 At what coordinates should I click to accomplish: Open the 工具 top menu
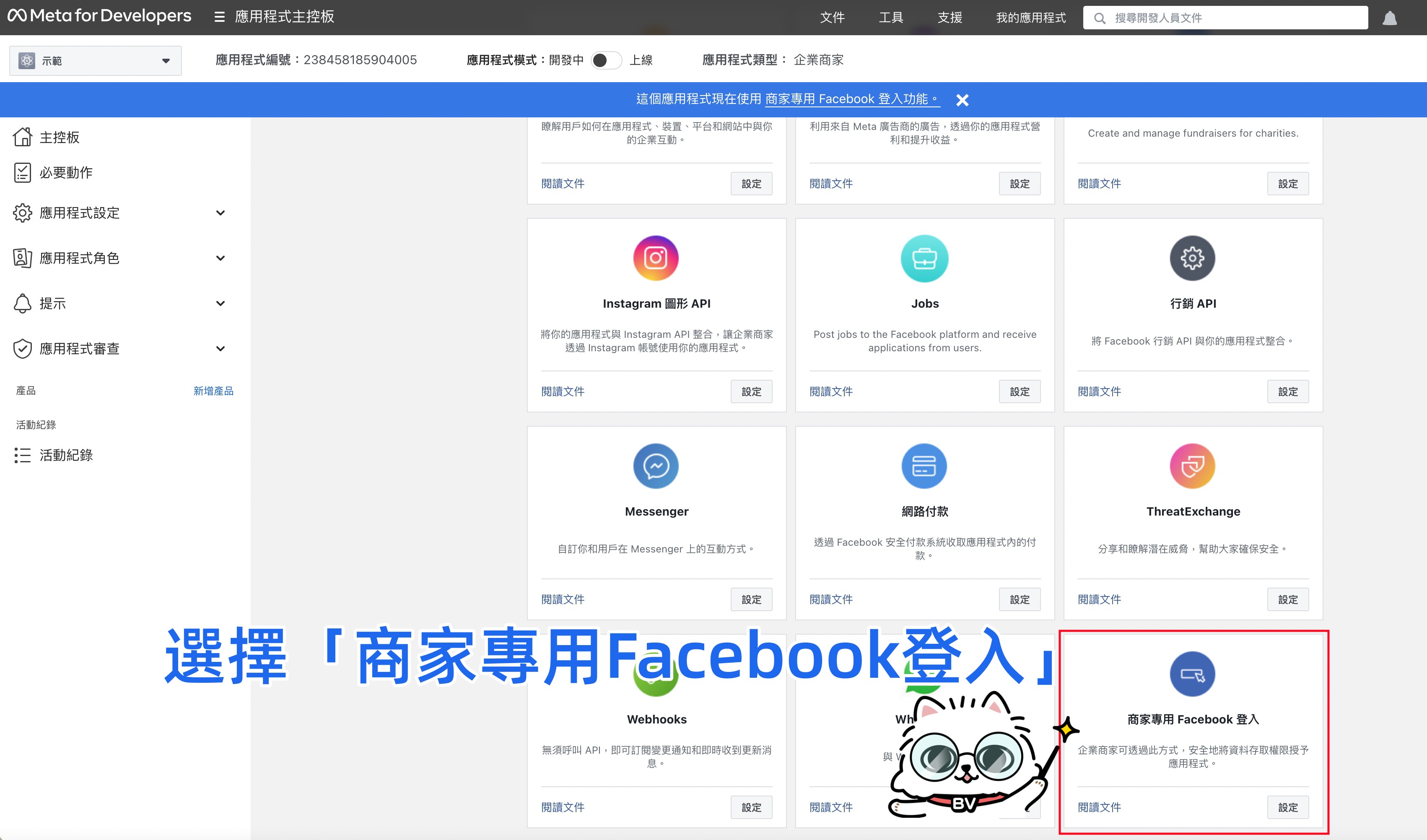pos(891,18)
